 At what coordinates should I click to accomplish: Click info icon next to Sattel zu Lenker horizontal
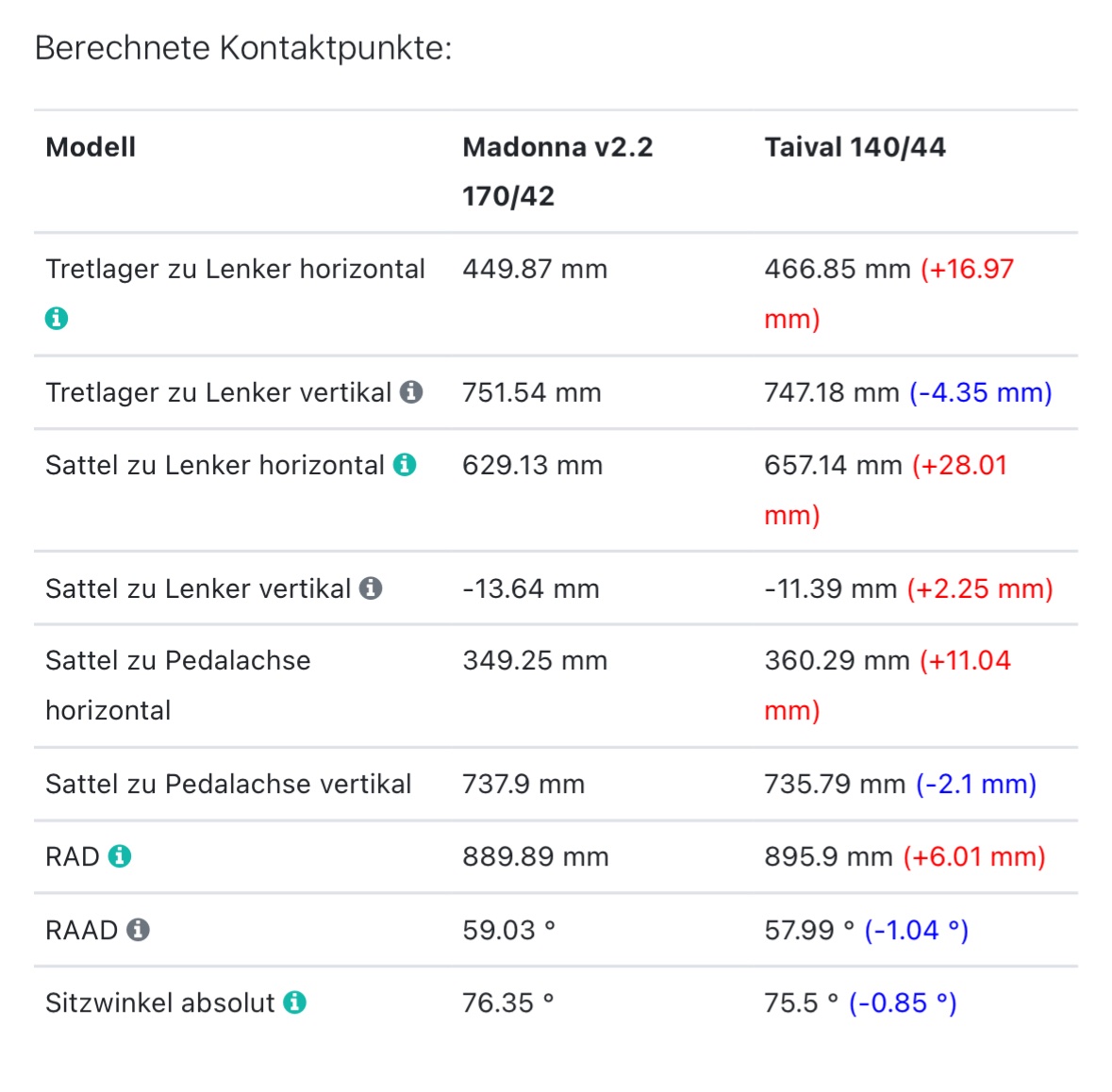click(405, 465)
